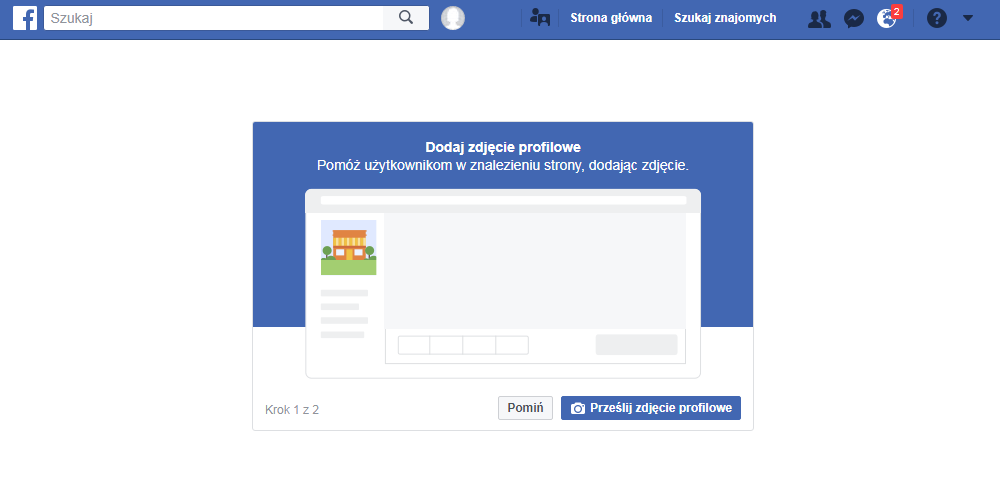Open Messenger messages icon

(x=853, y=18)
